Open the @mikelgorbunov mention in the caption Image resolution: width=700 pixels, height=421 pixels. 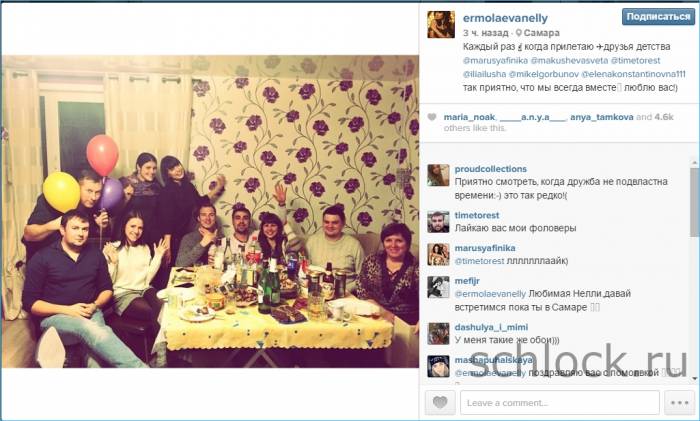(543, 74)
